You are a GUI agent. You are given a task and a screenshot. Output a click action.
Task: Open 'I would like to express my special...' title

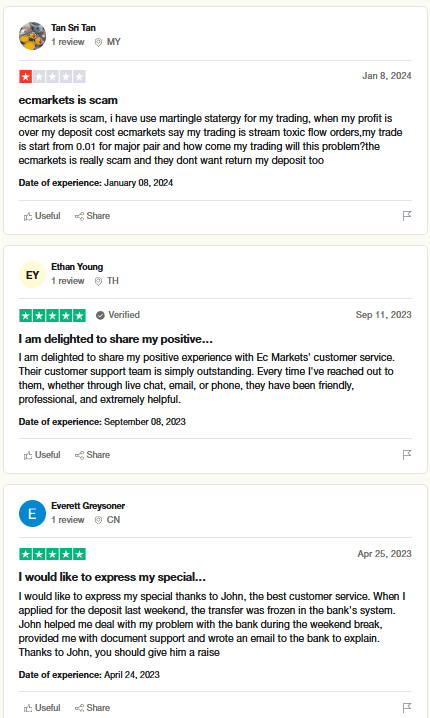(112, 577)
